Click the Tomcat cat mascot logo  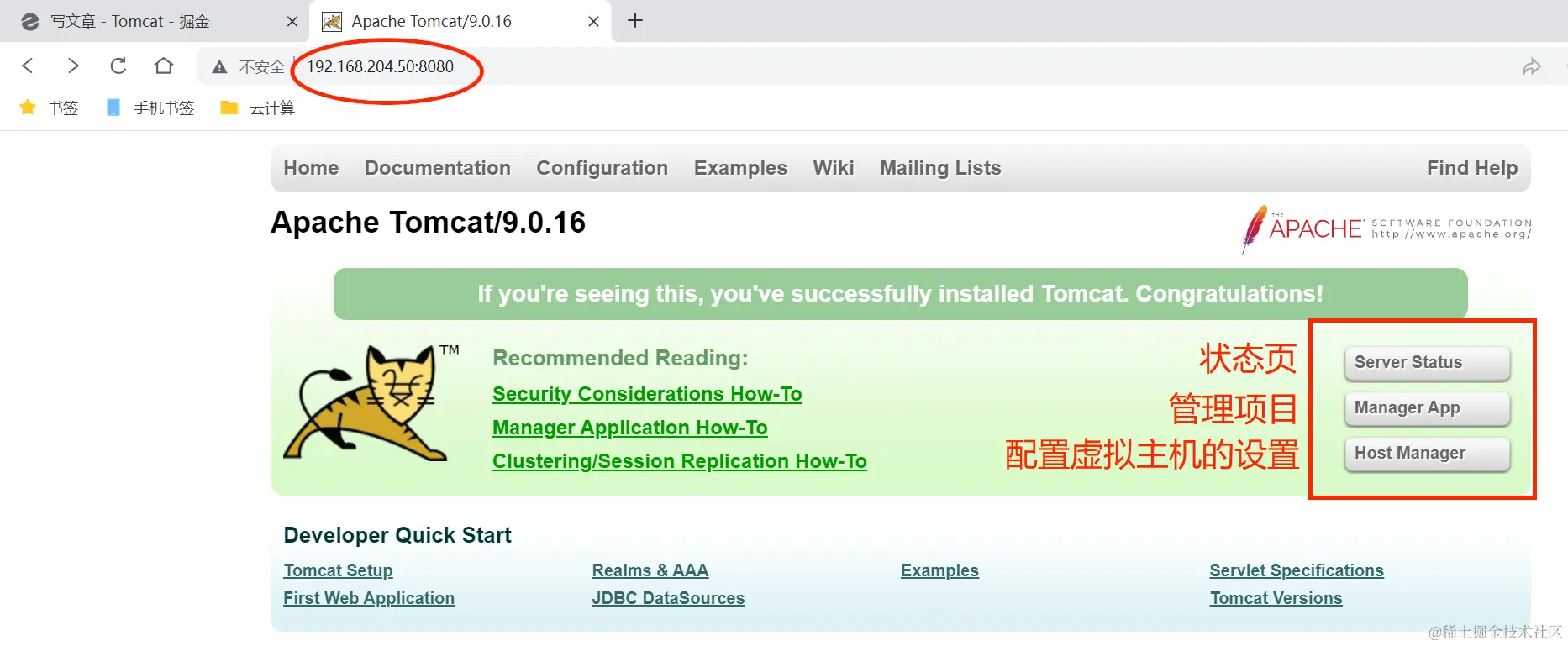(371, 403)
